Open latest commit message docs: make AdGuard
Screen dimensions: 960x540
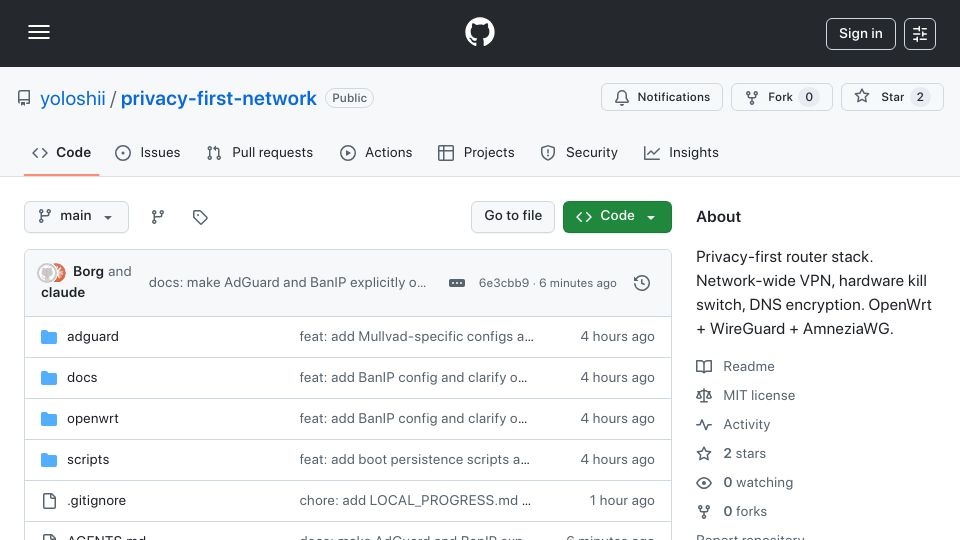pyautogui.click(x=287, y=282)
